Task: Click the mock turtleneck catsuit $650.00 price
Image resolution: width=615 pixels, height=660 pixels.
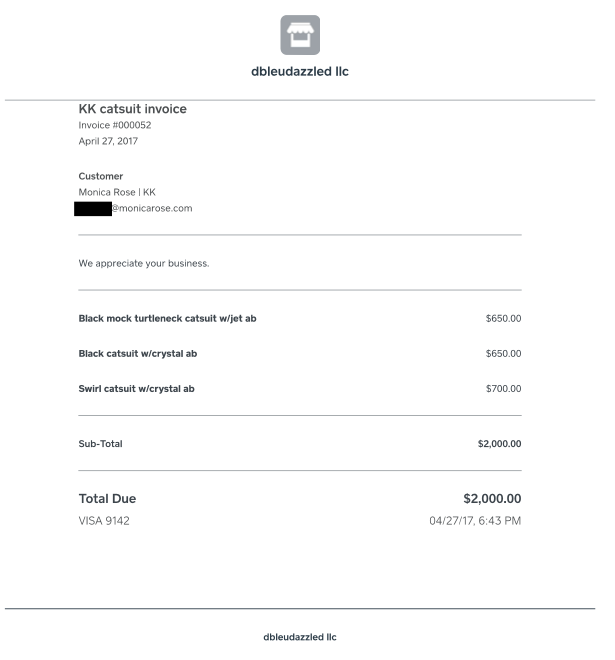Action: click(x=503, y=319)
